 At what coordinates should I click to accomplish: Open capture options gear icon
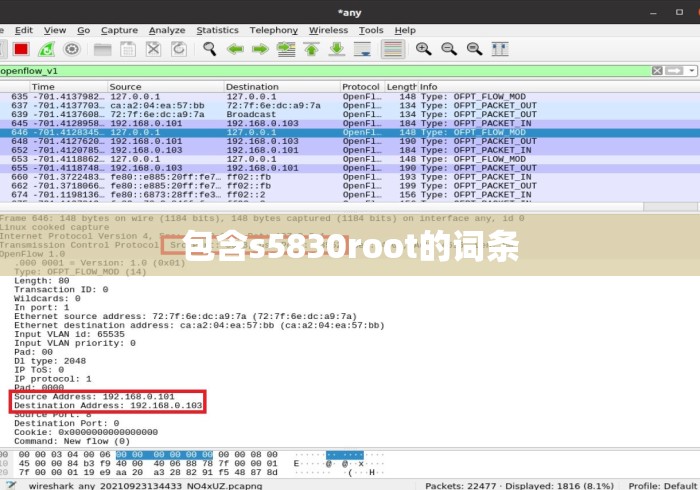pyautogui.click(x=72, y=49)
